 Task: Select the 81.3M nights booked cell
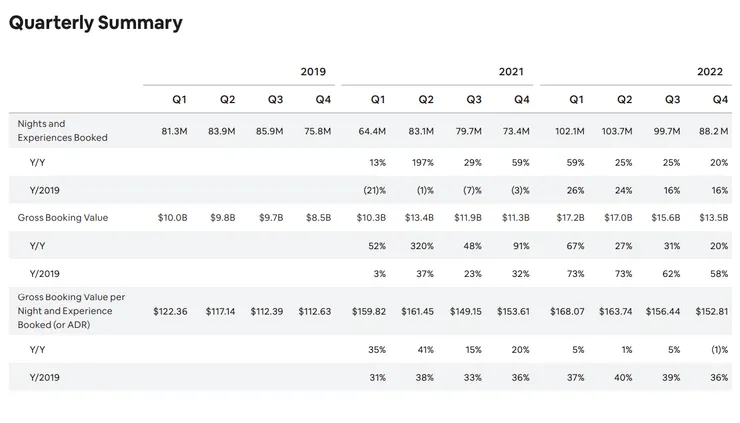[x=175, y=131]
